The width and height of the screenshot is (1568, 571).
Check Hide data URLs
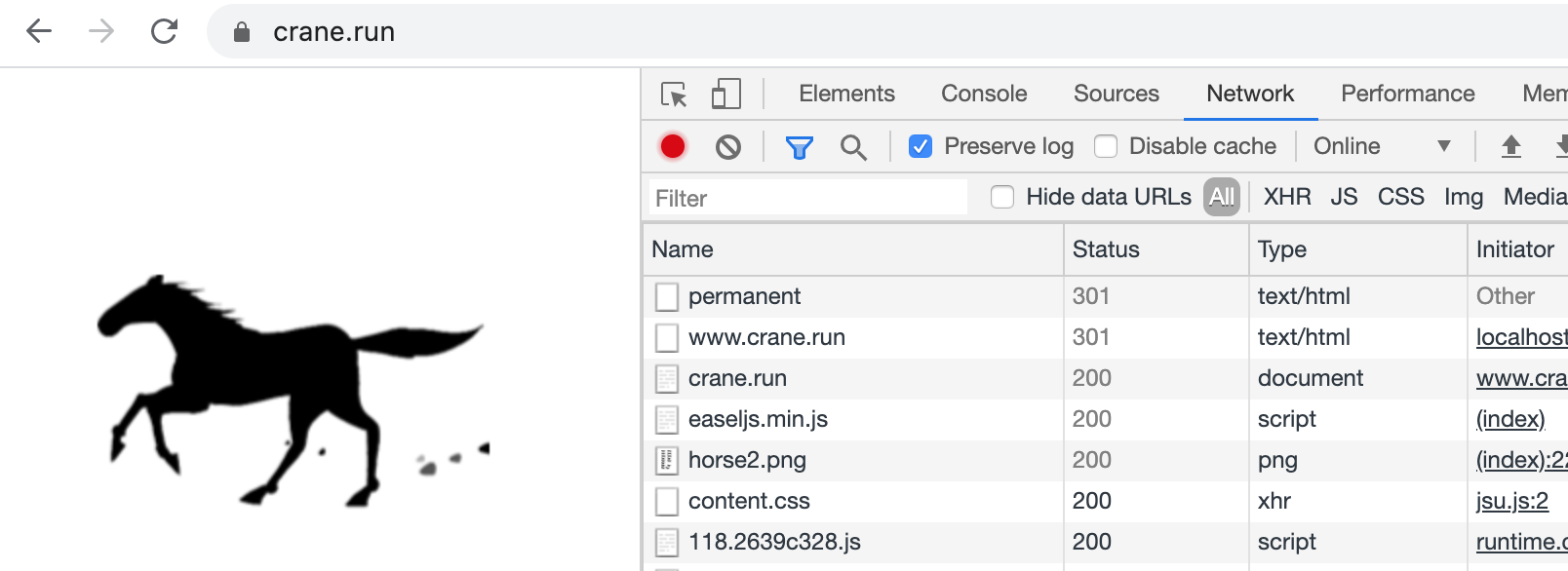point(1002,197)
